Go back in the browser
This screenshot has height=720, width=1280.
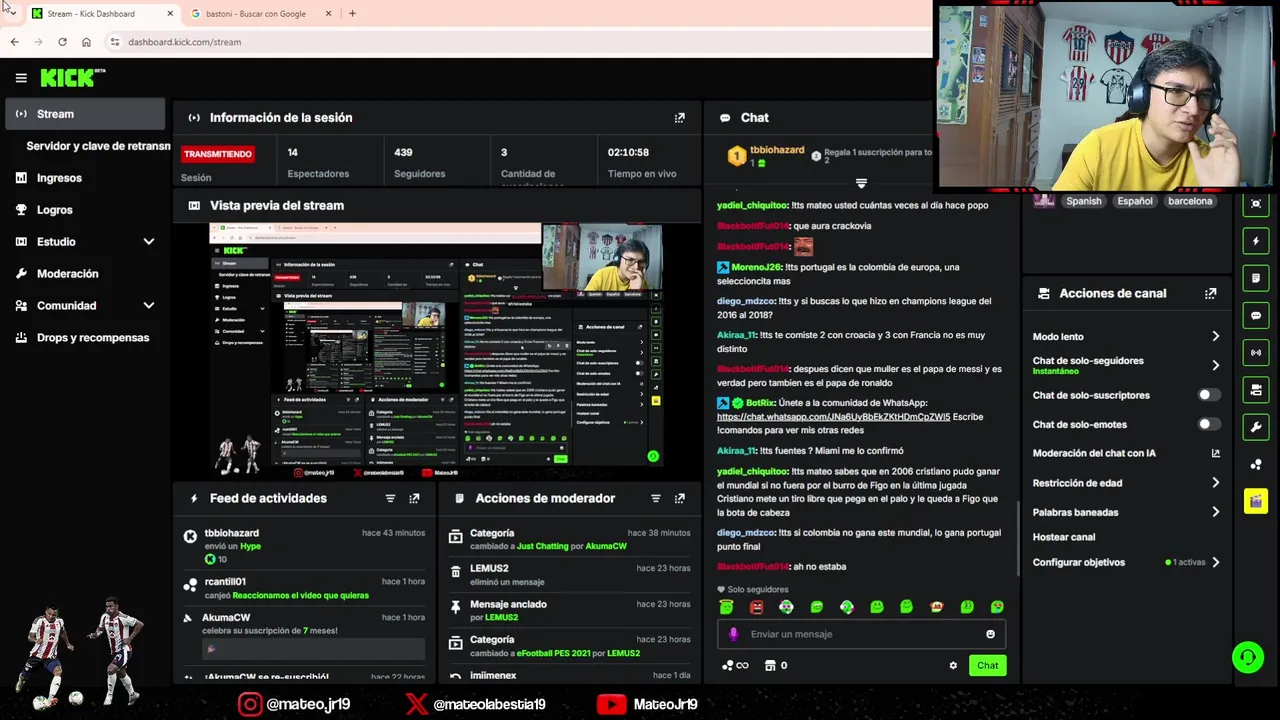(x=14, y=42)
